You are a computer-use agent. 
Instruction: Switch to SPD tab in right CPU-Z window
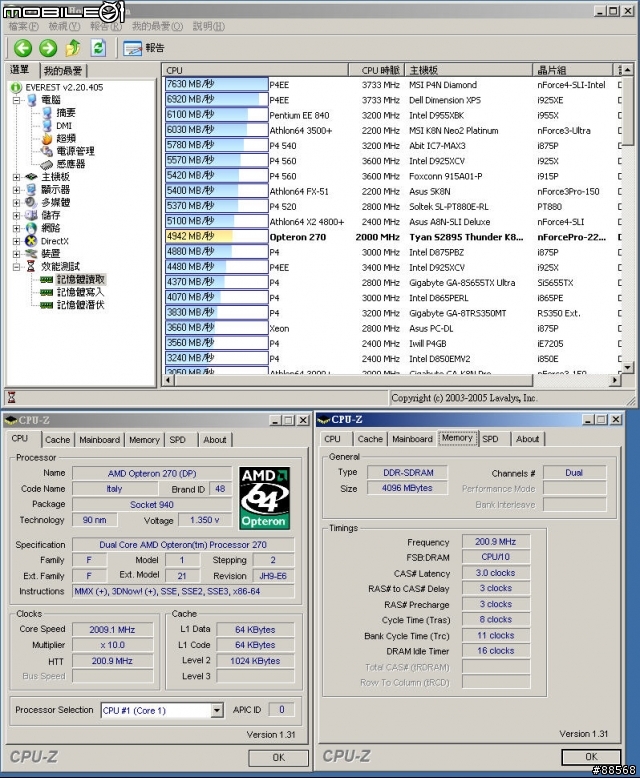coord(490,439)
